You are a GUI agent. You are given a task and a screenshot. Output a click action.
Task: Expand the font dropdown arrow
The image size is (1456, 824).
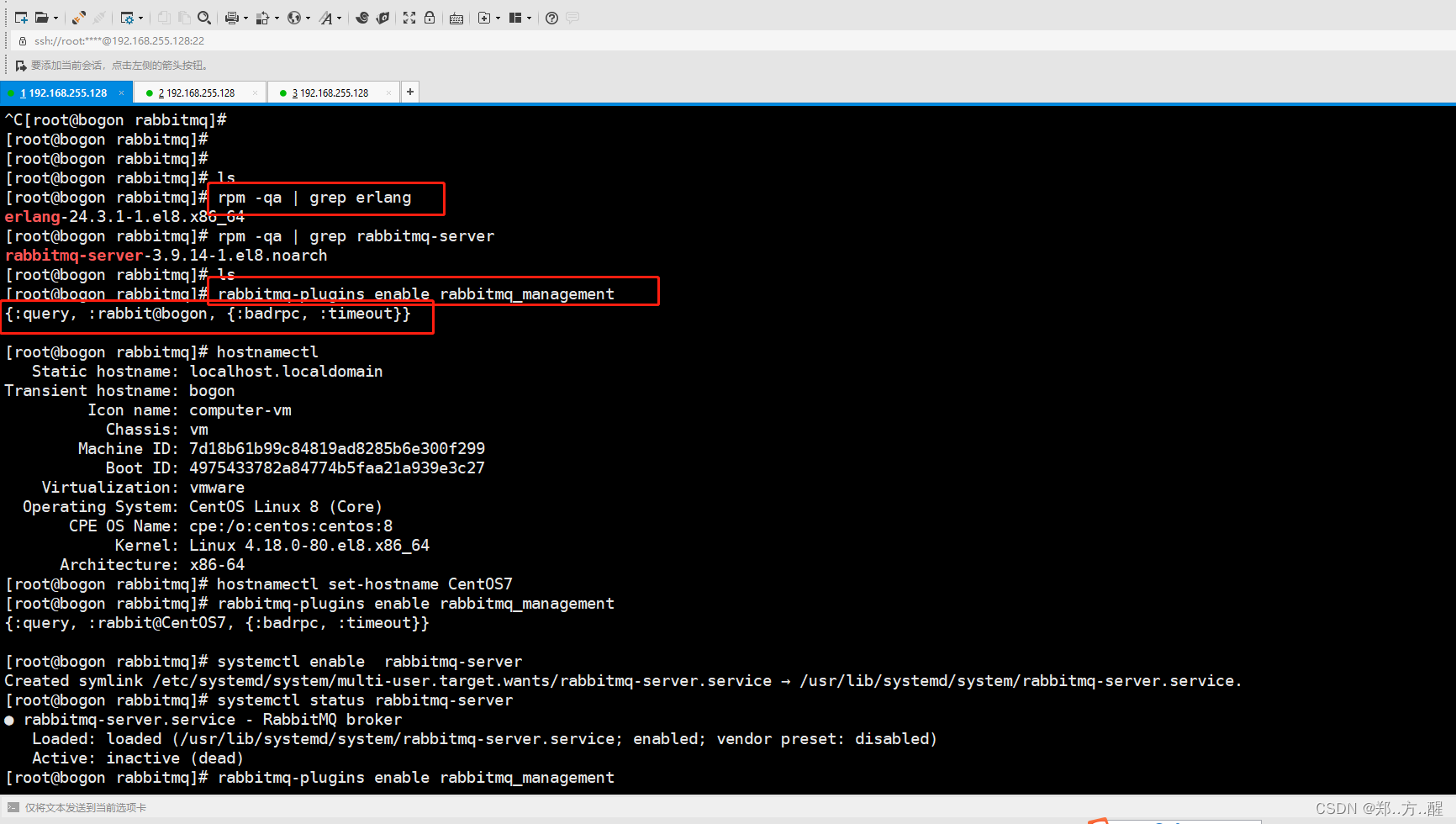pyautogui.click(x=339, y=18)
